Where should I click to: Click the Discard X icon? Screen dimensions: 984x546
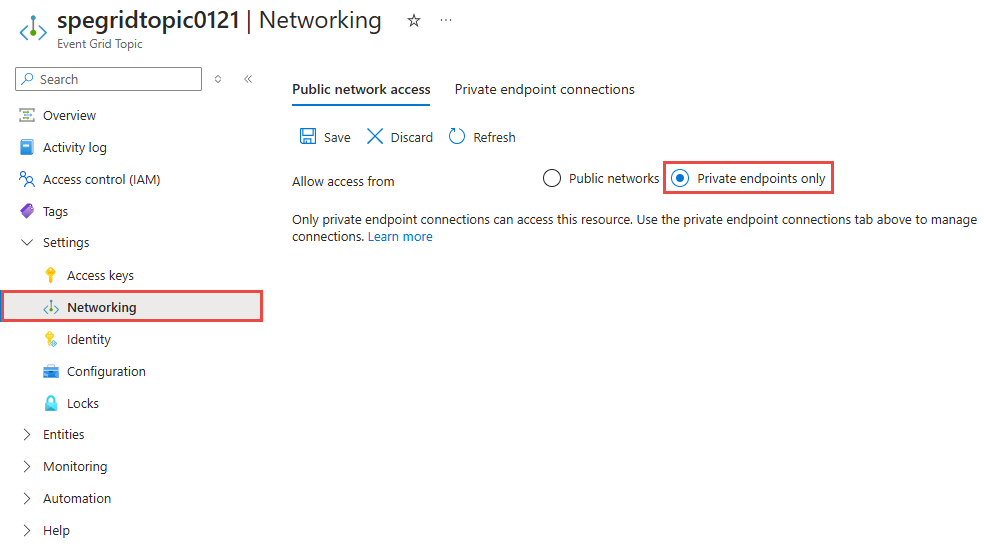tap(375, 137)
